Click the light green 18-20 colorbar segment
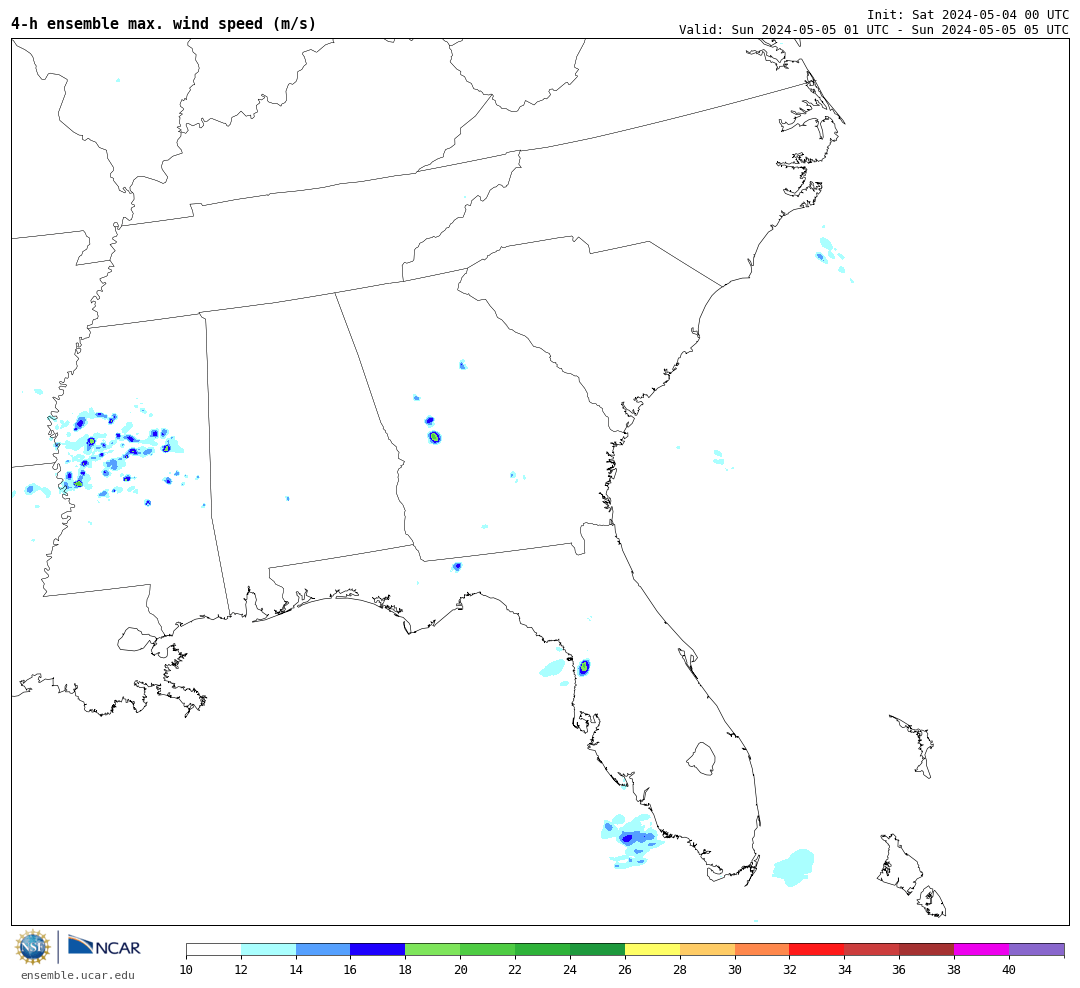This screenshot has width=1080, height=988. click(x=433, y=950)
